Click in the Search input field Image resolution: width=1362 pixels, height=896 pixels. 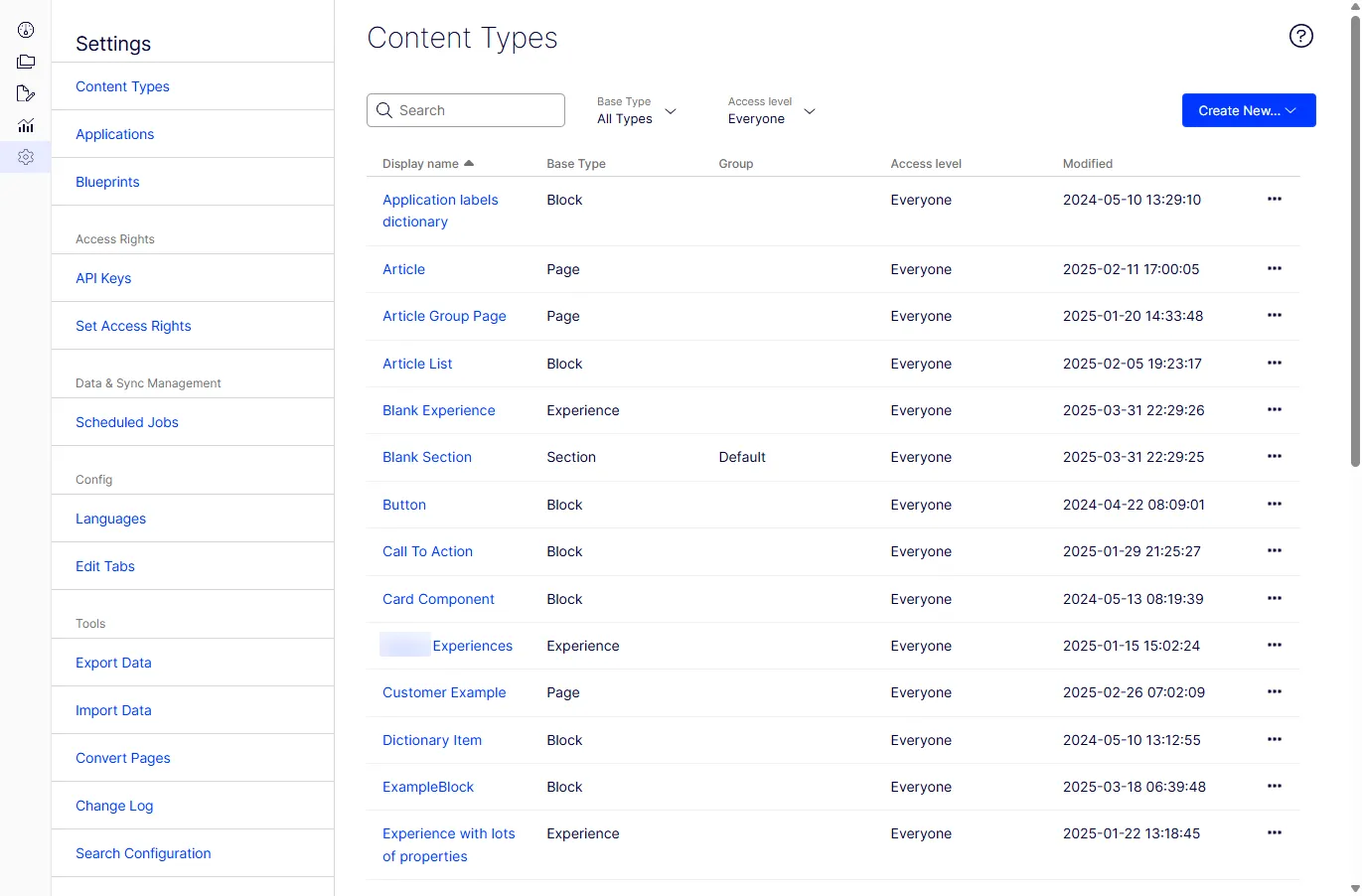coord(466,110)
